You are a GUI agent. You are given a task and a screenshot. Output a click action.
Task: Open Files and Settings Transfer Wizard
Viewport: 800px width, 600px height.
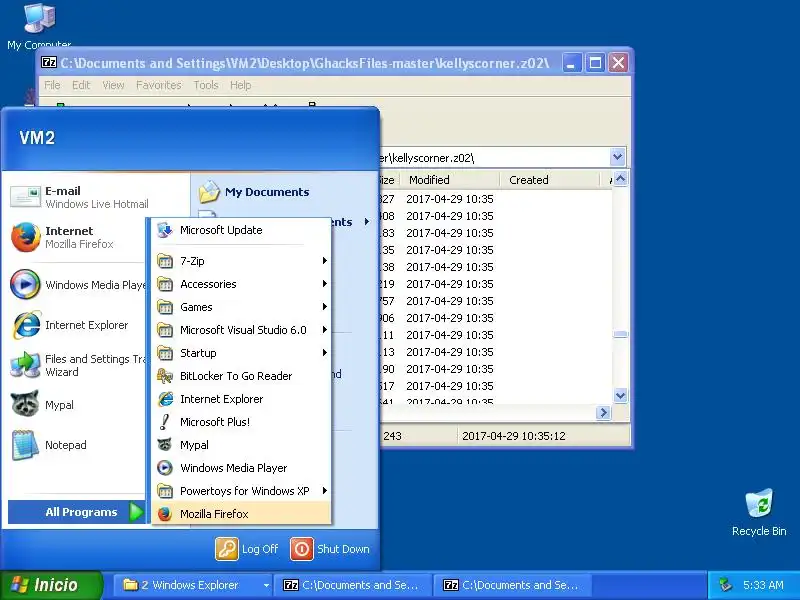click(77, 365)
